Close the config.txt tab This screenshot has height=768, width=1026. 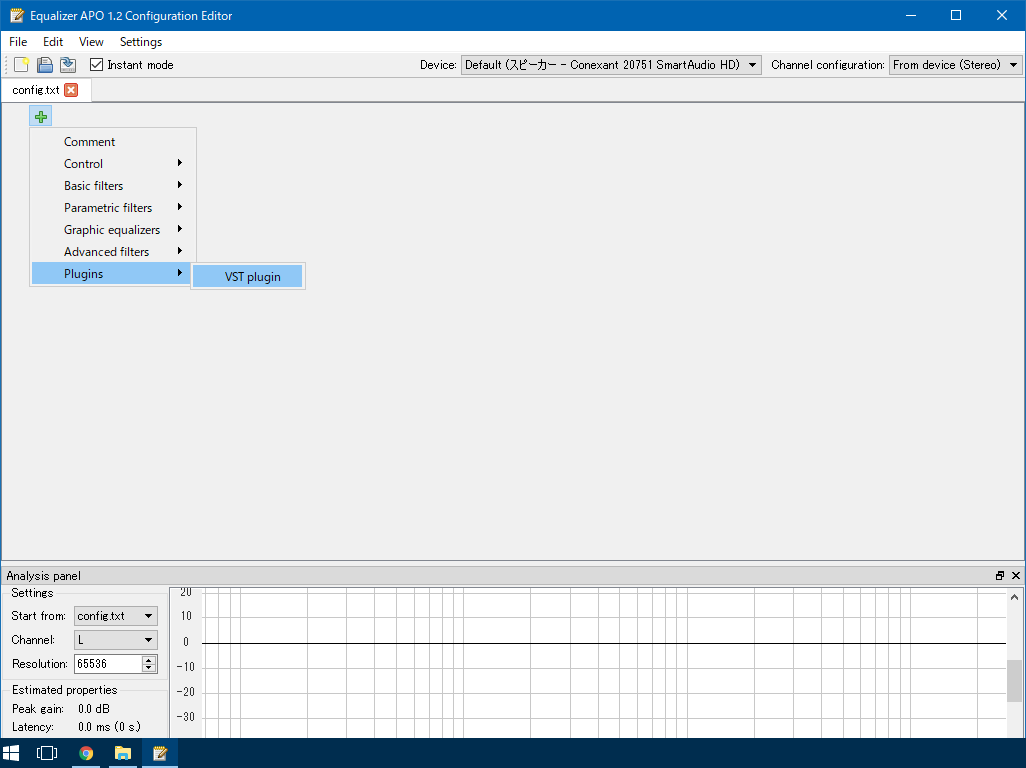71,90
